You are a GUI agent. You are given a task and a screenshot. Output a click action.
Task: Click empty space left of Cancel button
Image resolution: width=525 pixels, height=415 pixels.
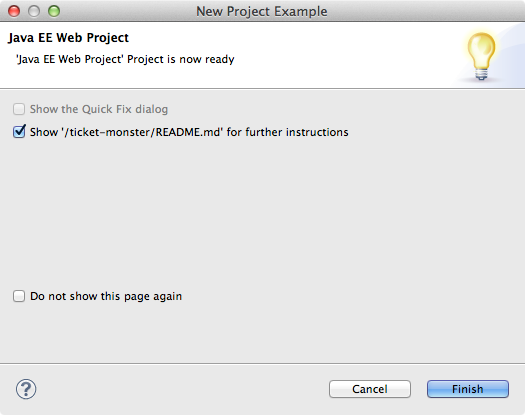(181, 389)
